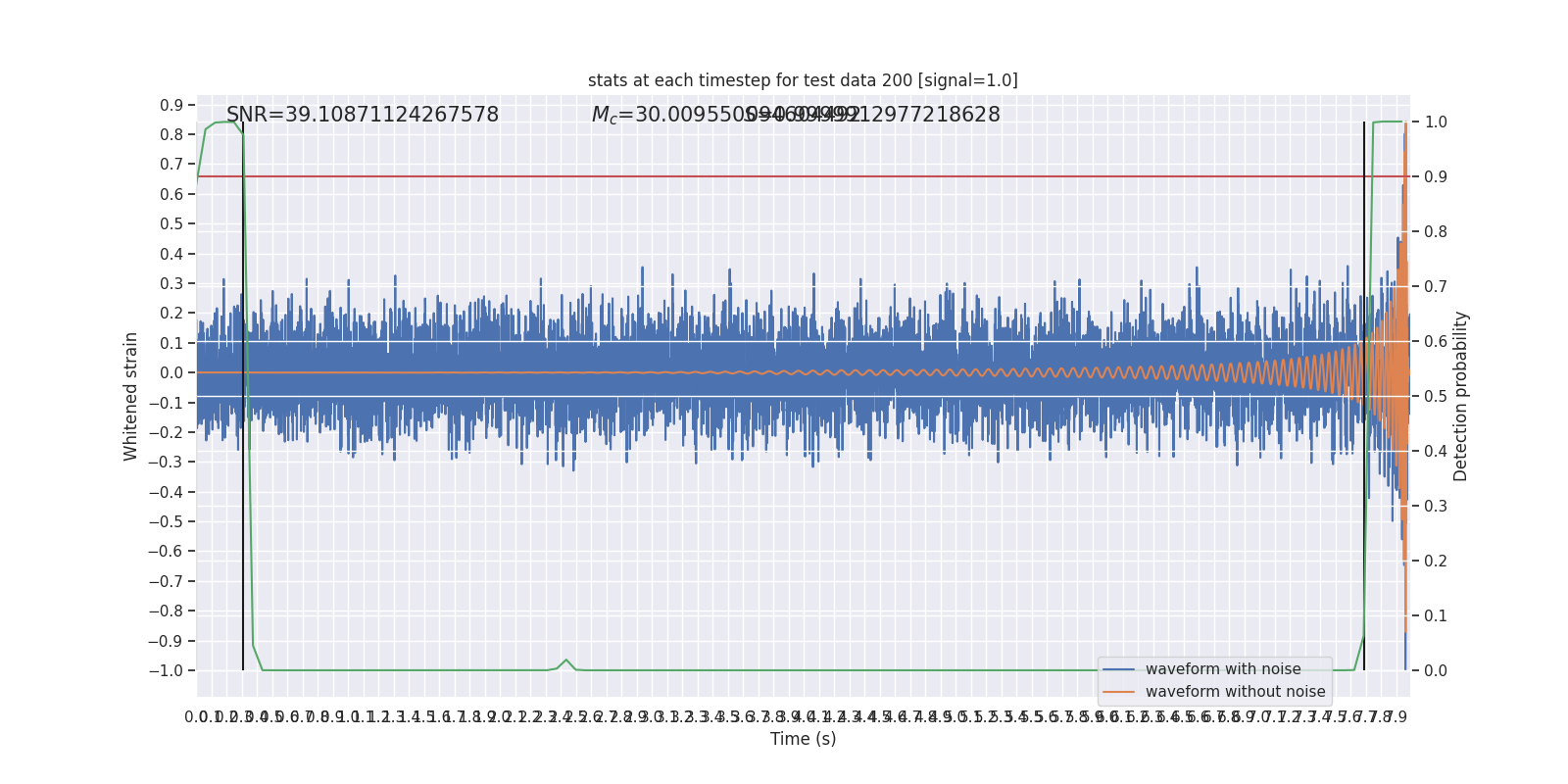Click the 0.5 tick on Detection probability axis
This screenshot has height=784, width=1568.
pyautogui.click(x=1436, y=396)
